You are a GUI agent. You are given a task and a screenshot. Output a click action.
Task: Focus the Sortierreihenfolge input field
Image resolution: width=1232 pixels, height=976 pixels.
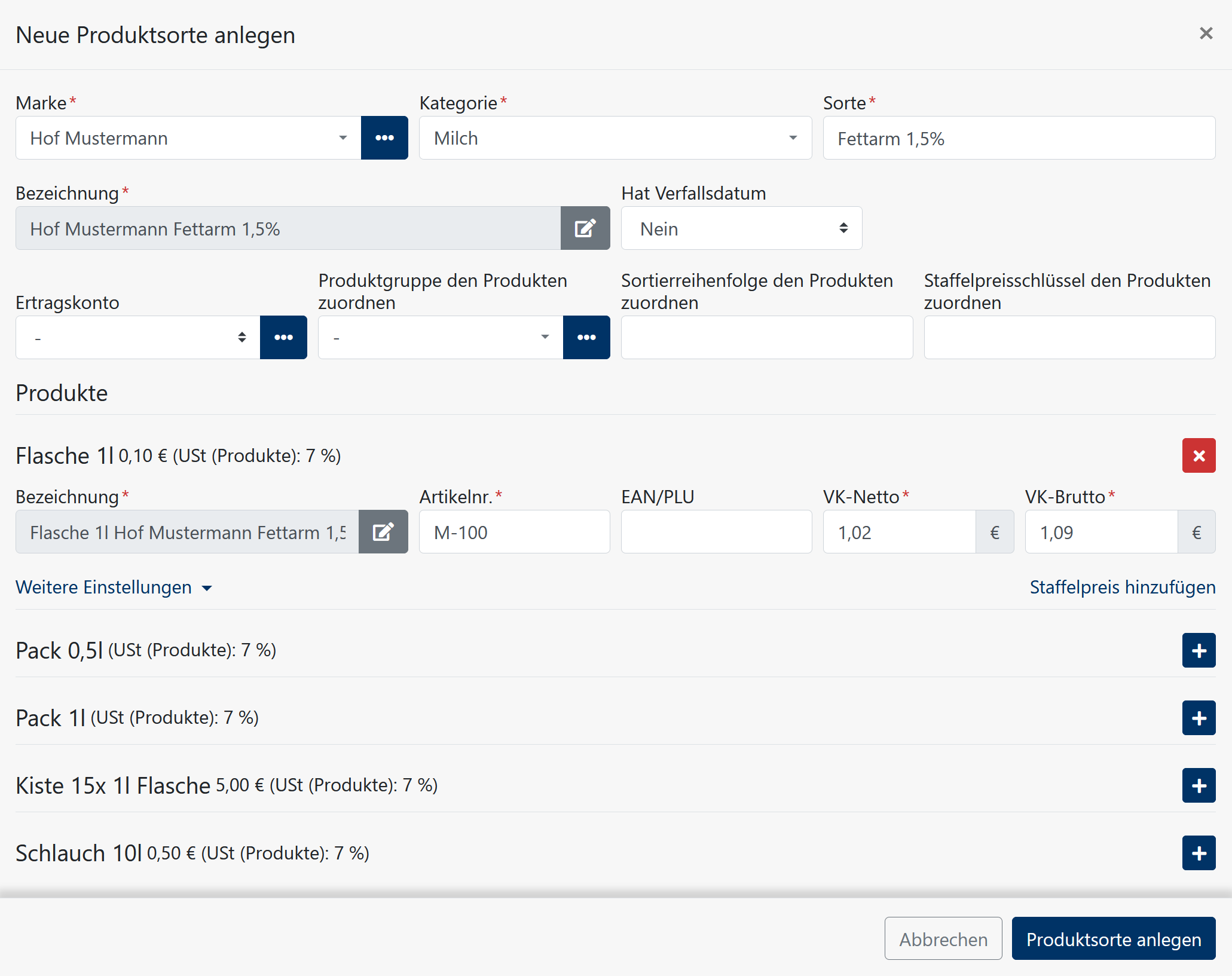point(767,338)
